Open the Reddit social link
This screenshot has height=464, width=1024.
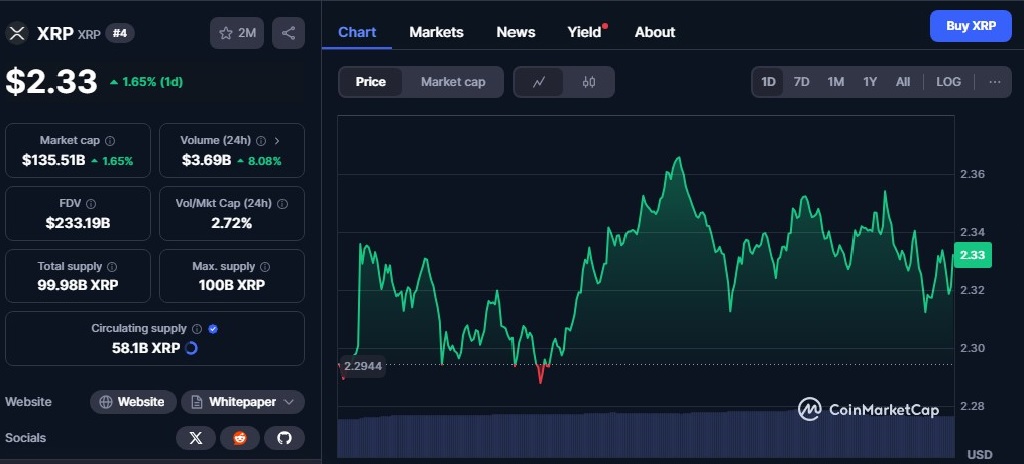(x=240, y=438)
